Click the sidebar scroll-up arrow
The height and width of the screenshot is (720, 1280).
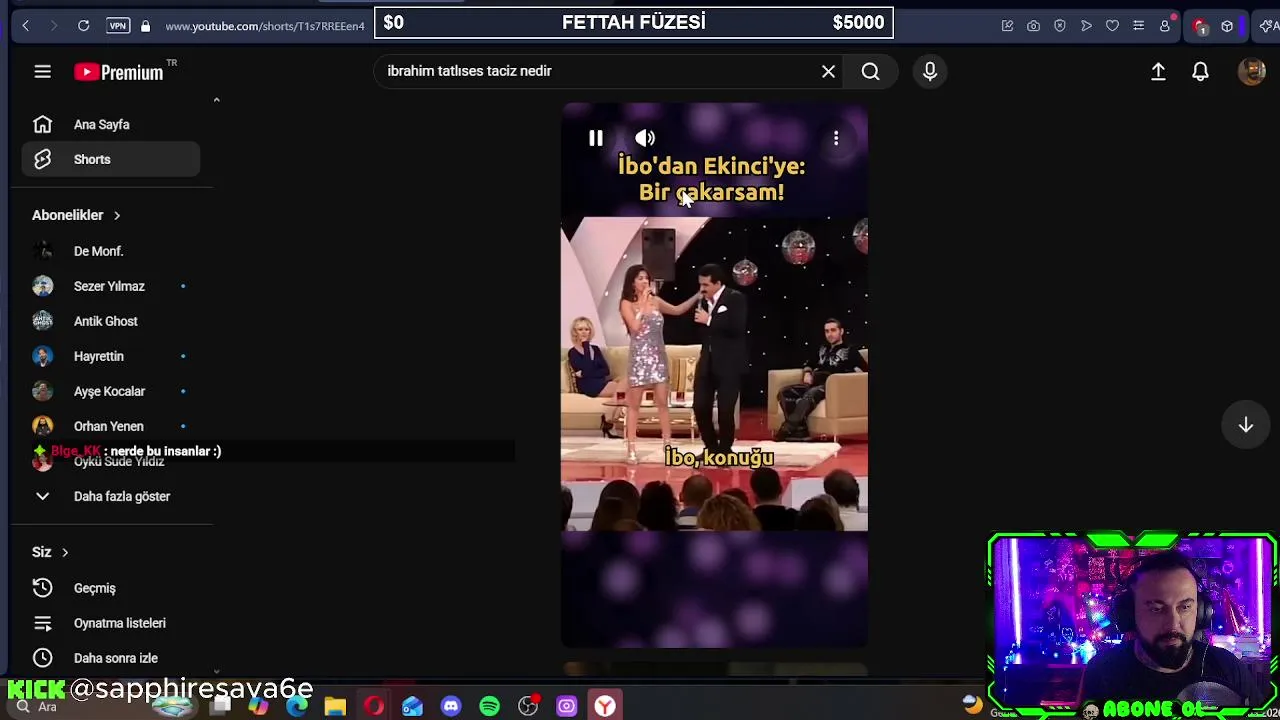tap(216, 100)
